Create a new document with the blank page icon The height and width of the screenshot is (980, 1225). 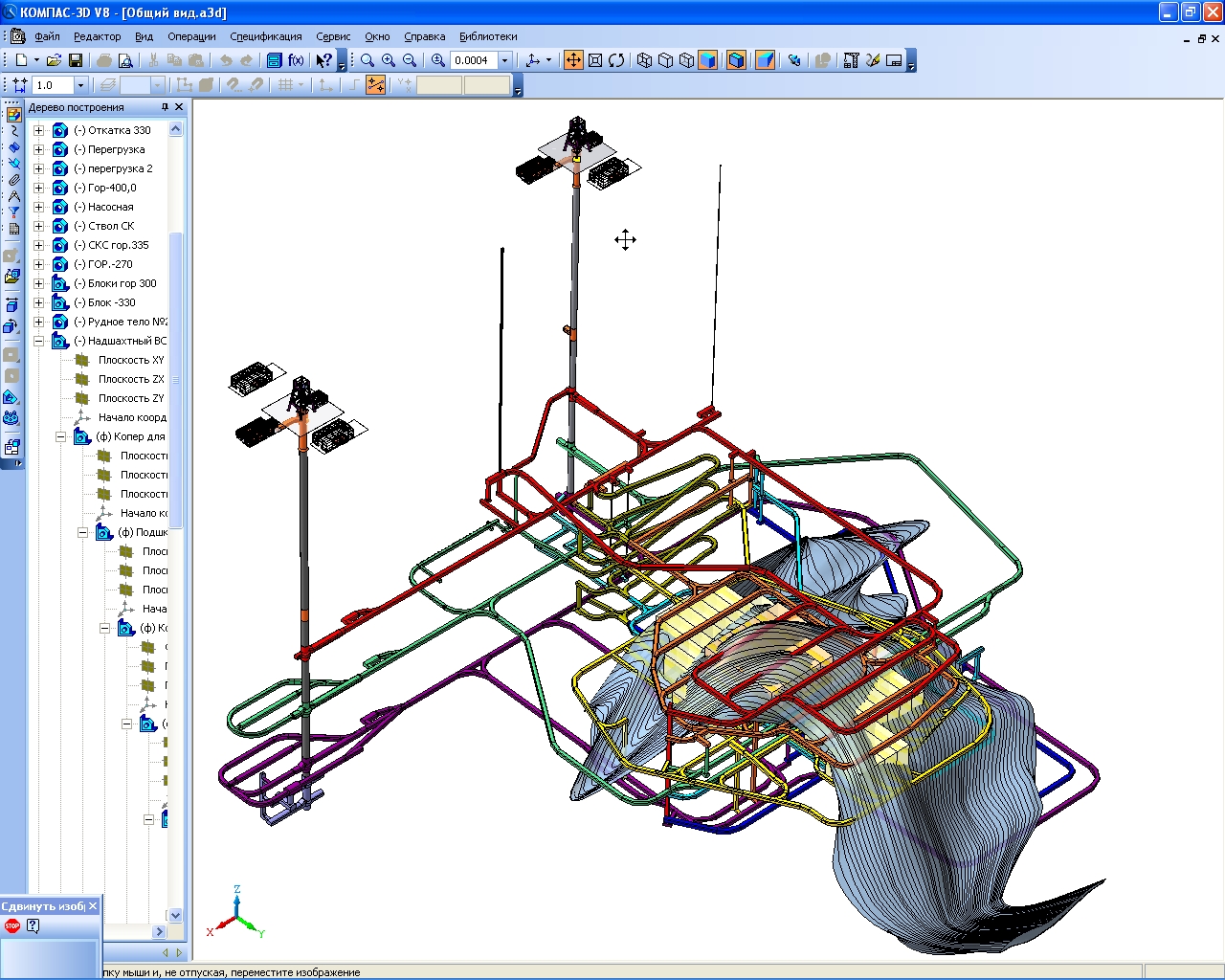(x=20, y=60)
